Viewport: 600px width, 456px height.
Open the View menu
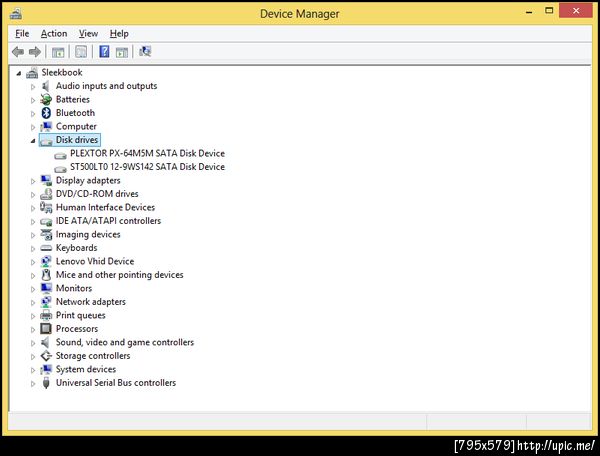(x=88, y=34)
